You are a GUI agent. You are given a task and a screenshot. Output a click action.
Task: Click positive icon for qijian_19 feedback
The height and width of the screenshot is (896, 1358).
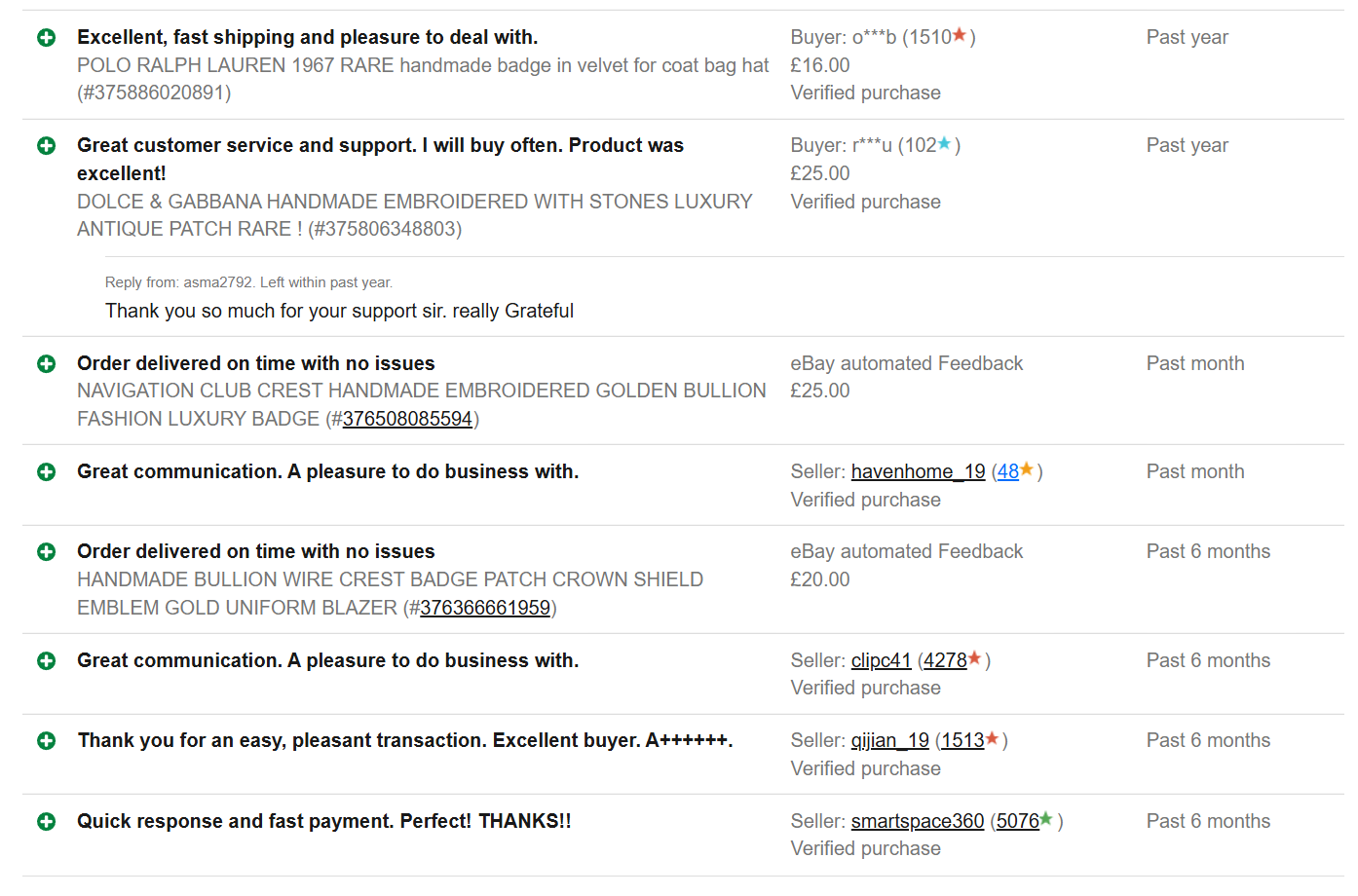(46, 741)
